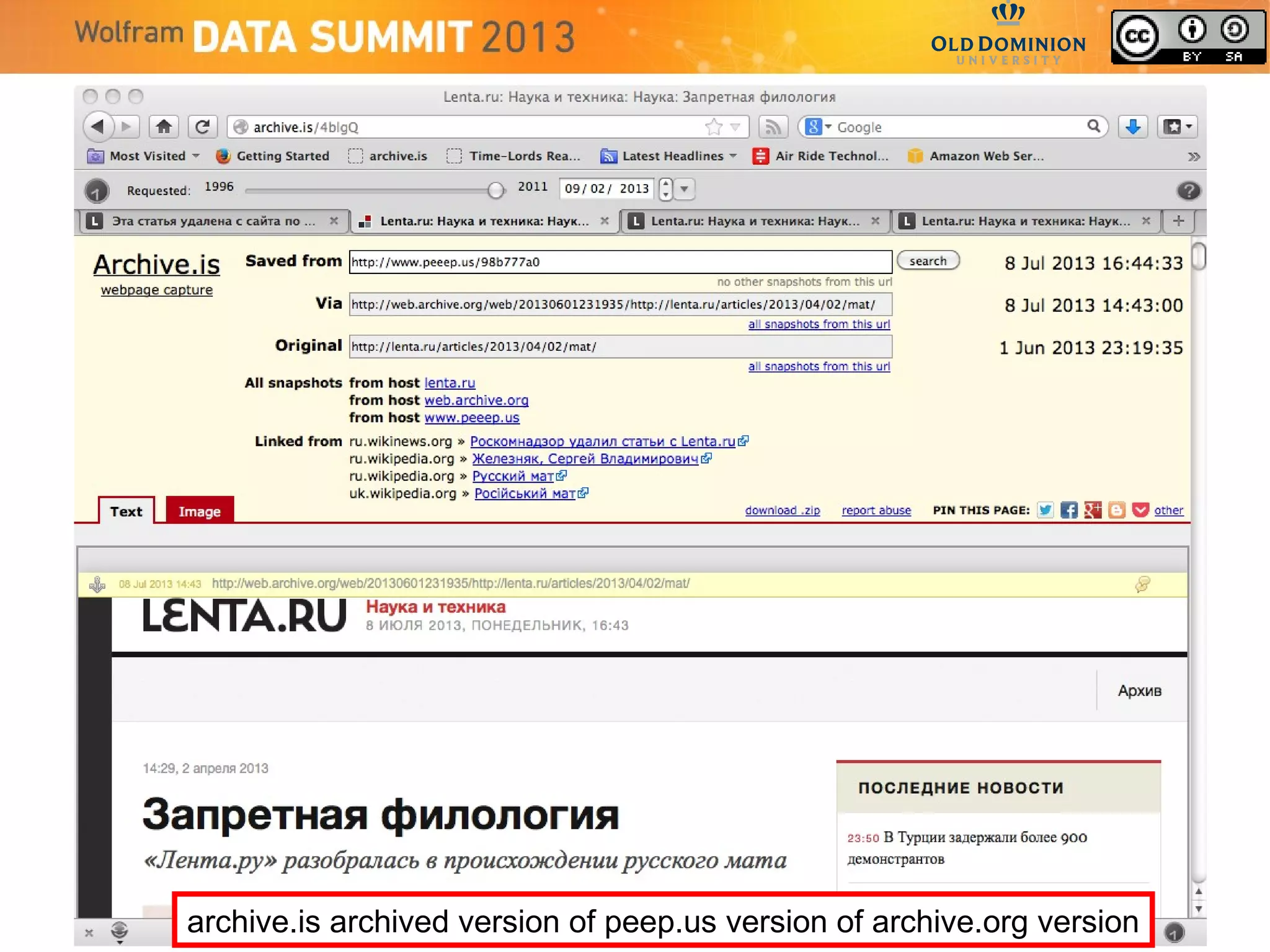Screen dimensions: 1270x952
Task: Click the date stepper arrows
Action: pos(665,188)
